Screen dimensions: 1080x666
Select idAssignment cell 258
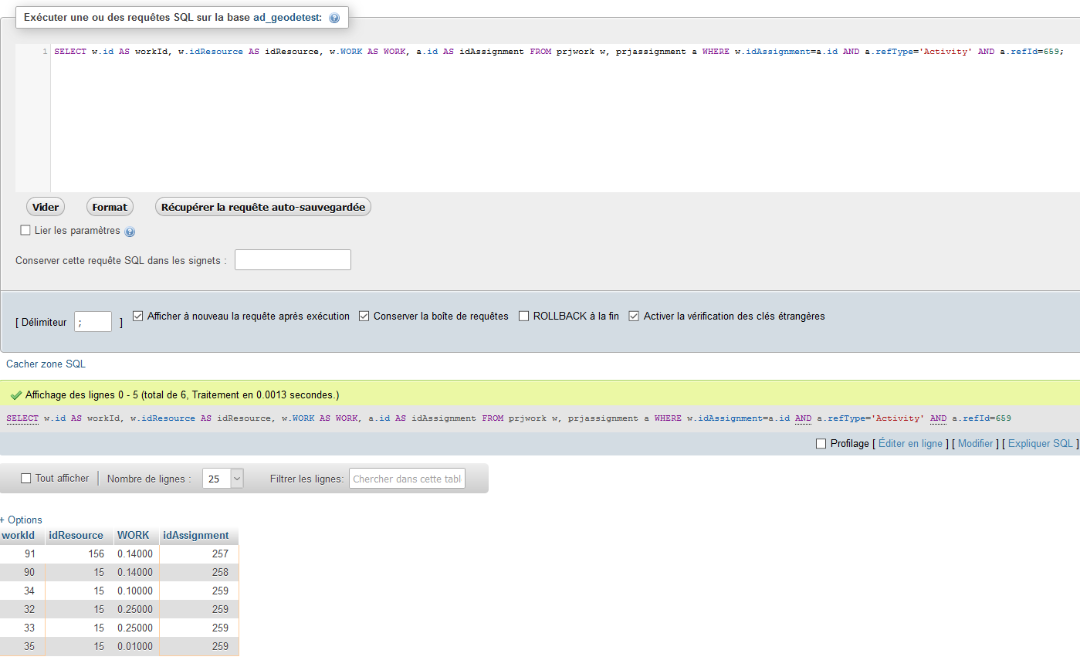(199, 572)
